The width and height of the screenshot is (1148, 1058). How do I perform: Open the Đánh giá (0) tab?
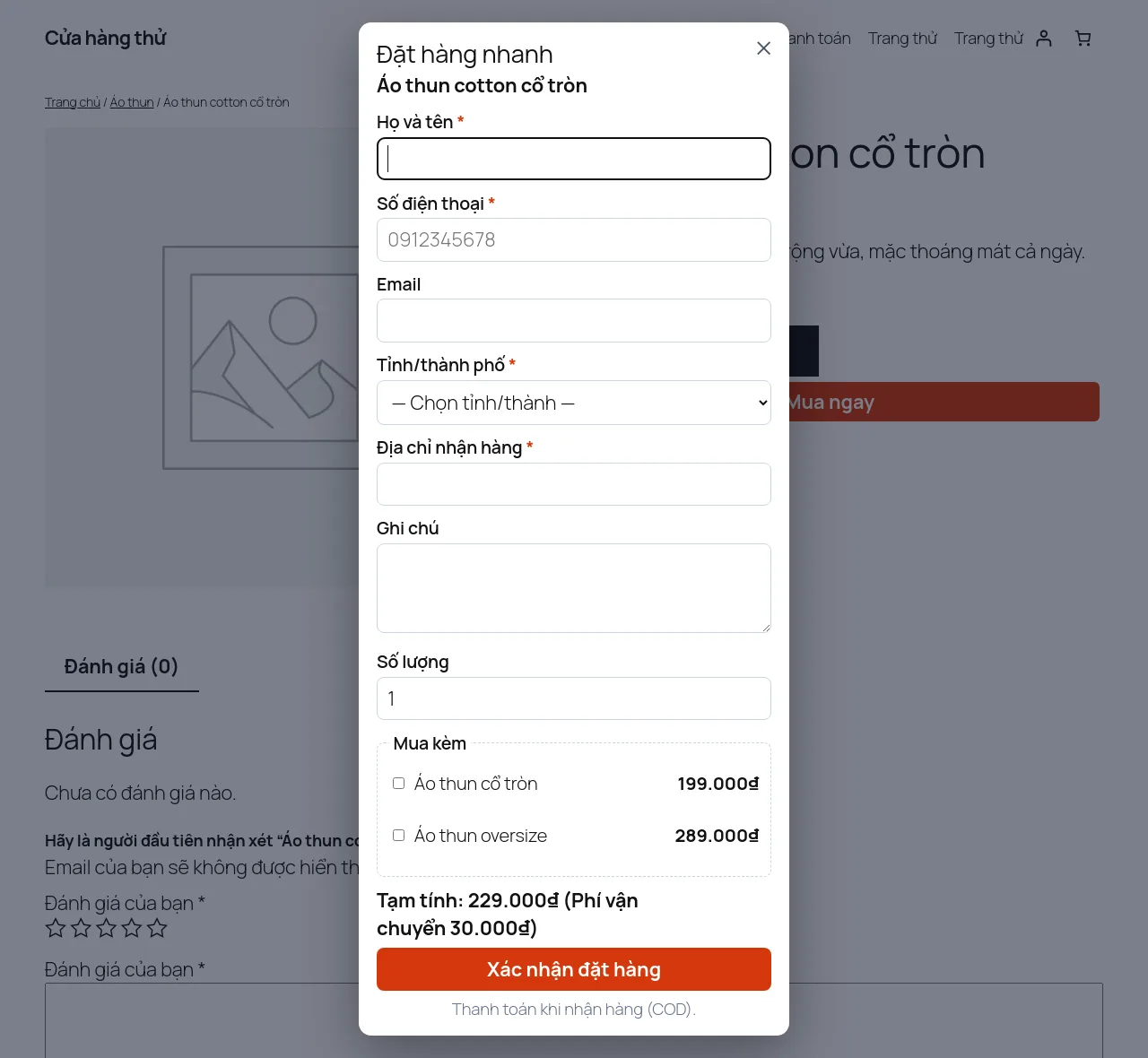tap(121, 666)
